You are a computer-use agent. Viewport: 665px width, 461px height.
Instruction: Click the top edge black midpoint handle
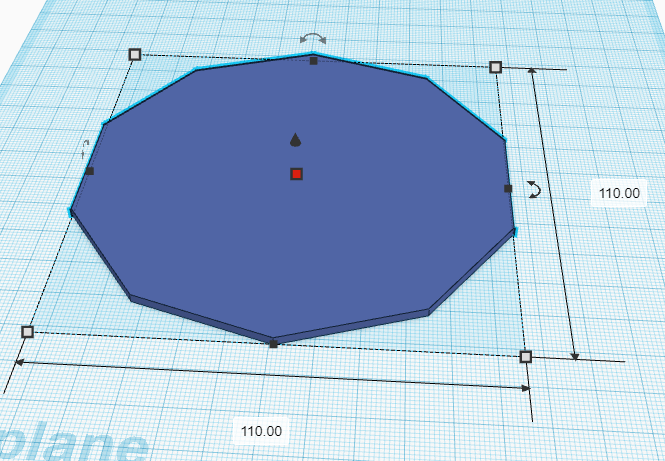click(x=313, y=61)
